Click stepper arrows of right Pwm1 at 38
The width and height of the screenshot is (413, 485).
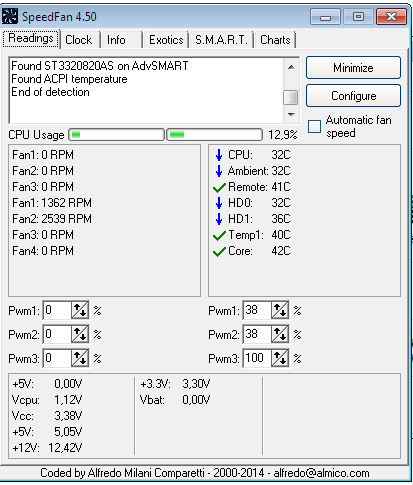(x=280, y=310)
